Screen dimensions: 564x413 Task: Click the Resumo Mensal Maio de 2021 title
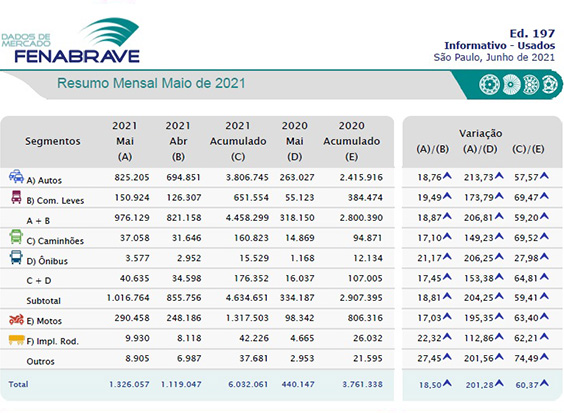tap(151, 83)
